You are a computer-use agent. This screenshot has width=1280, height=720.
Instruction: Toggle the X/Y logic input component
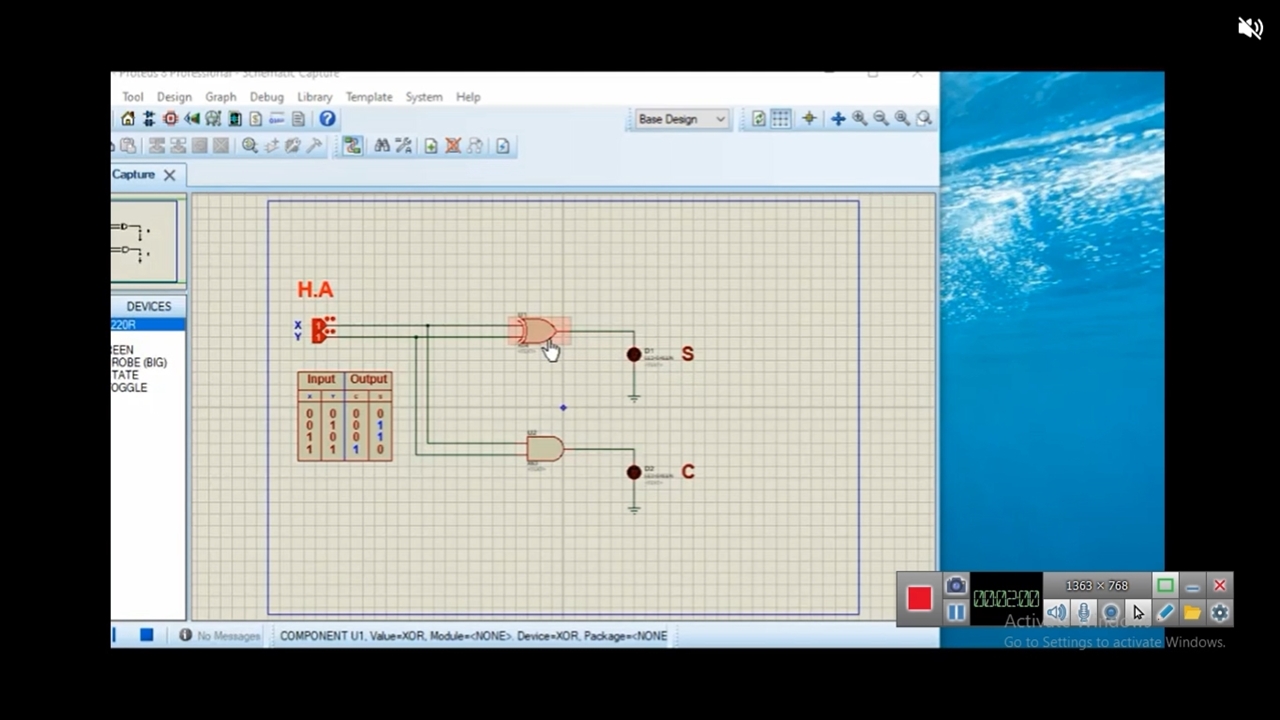[x=321, y=330]
